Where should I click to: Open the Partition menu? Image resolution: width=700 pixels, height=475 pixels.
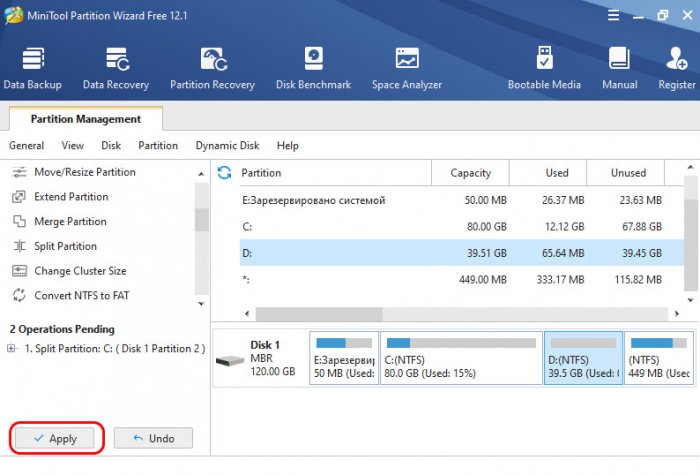point(158,146)
